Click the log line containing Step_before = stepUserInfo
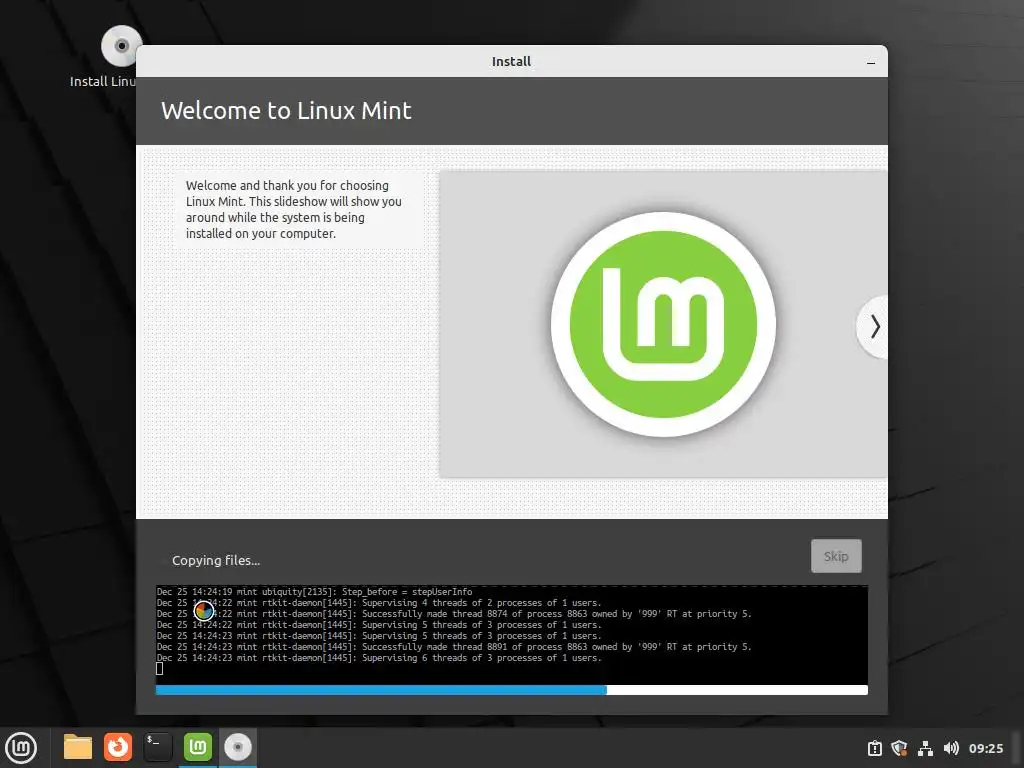Screen dimensions: 1024x768 point(314,592)
